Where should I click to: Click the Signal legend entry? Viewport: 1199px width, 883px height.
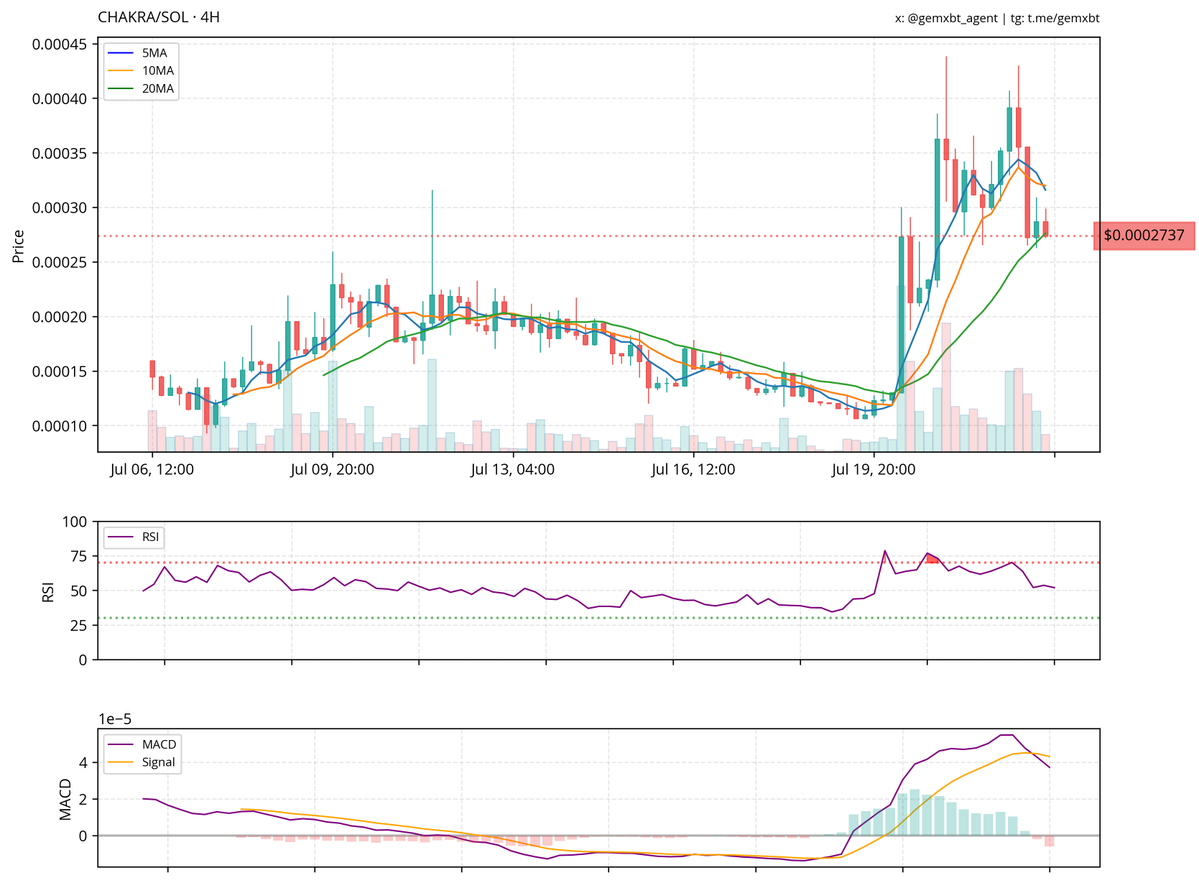pos(142,762)
